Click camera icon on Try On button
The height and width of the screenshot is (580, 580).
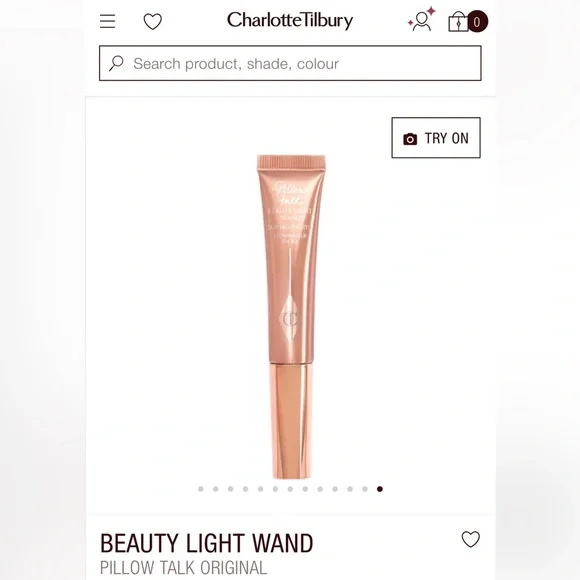(410, 139)
